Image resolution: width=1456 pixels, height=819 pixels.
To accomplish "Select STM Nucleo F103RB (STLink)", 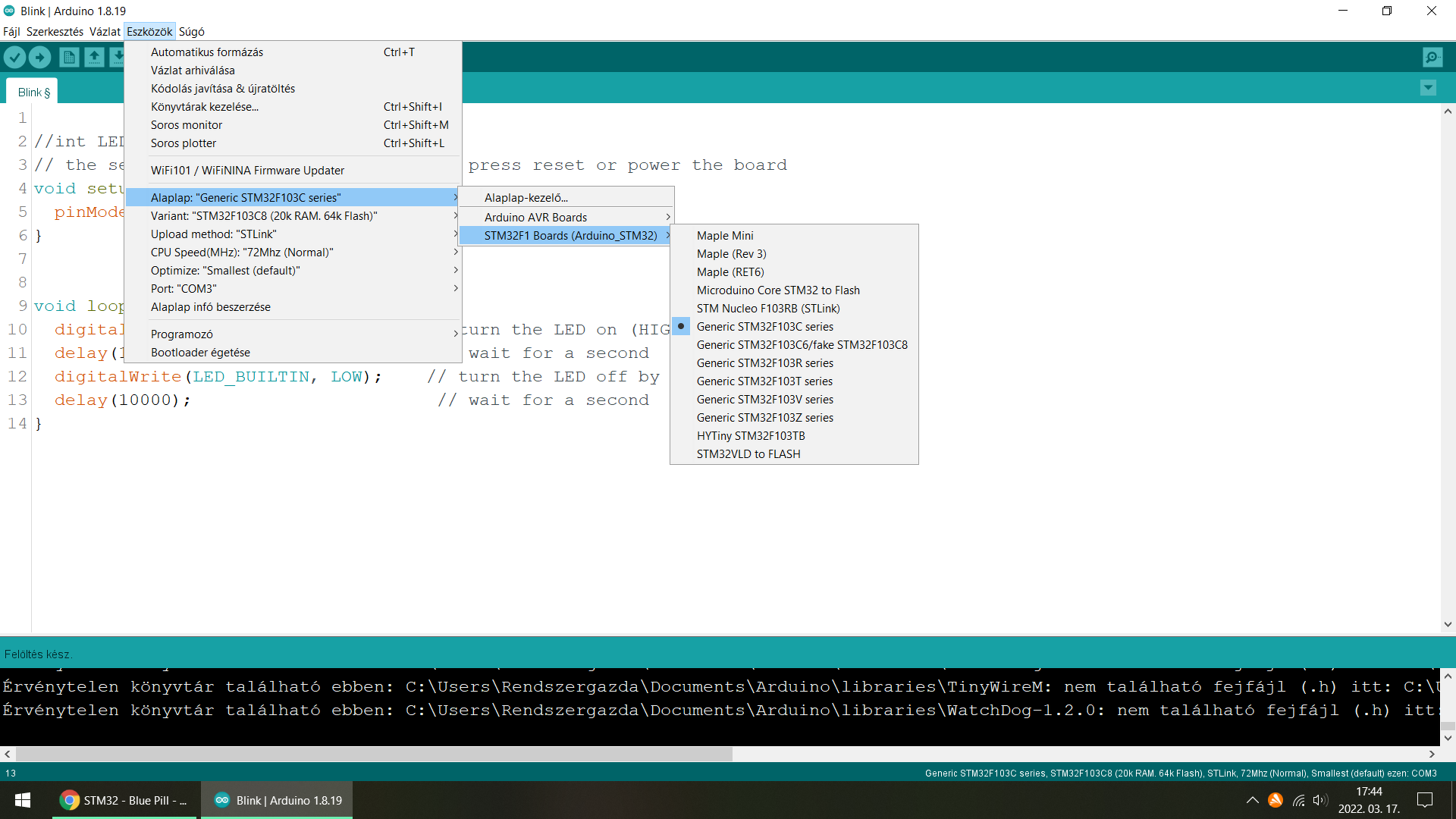I will [x=794, y=309].
